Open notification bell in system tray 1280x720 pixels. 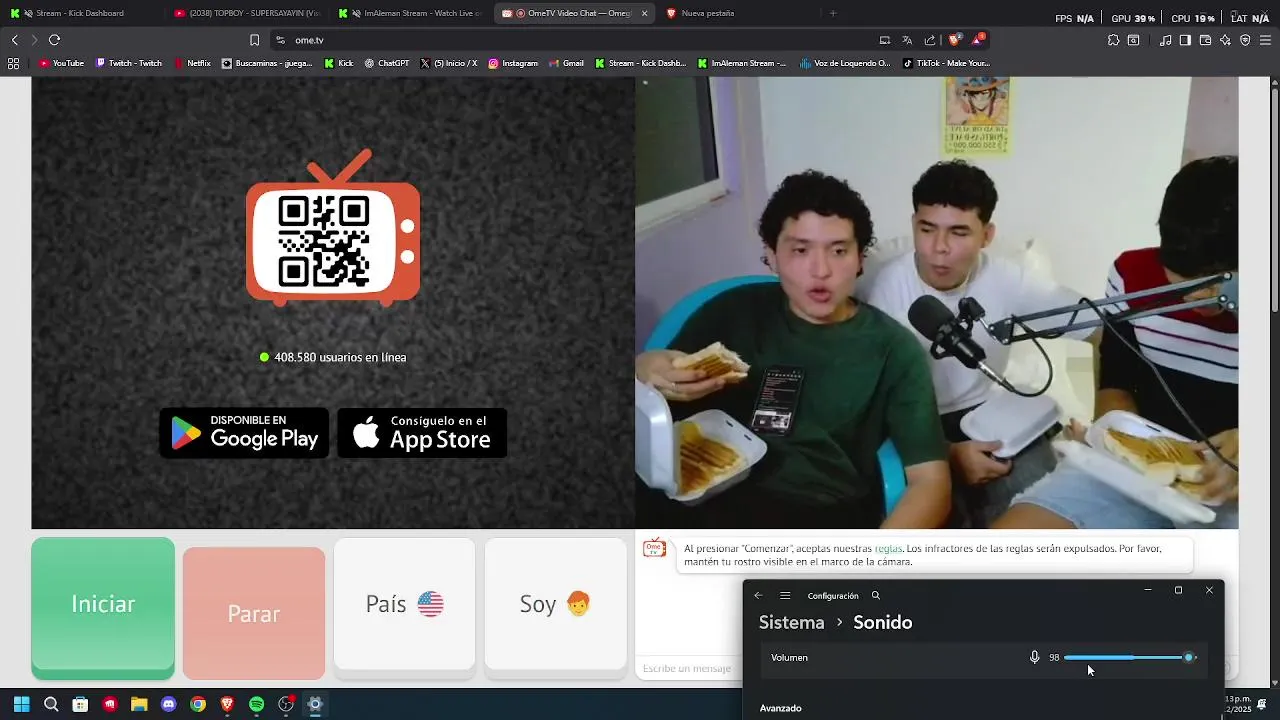coord(1262,704)
